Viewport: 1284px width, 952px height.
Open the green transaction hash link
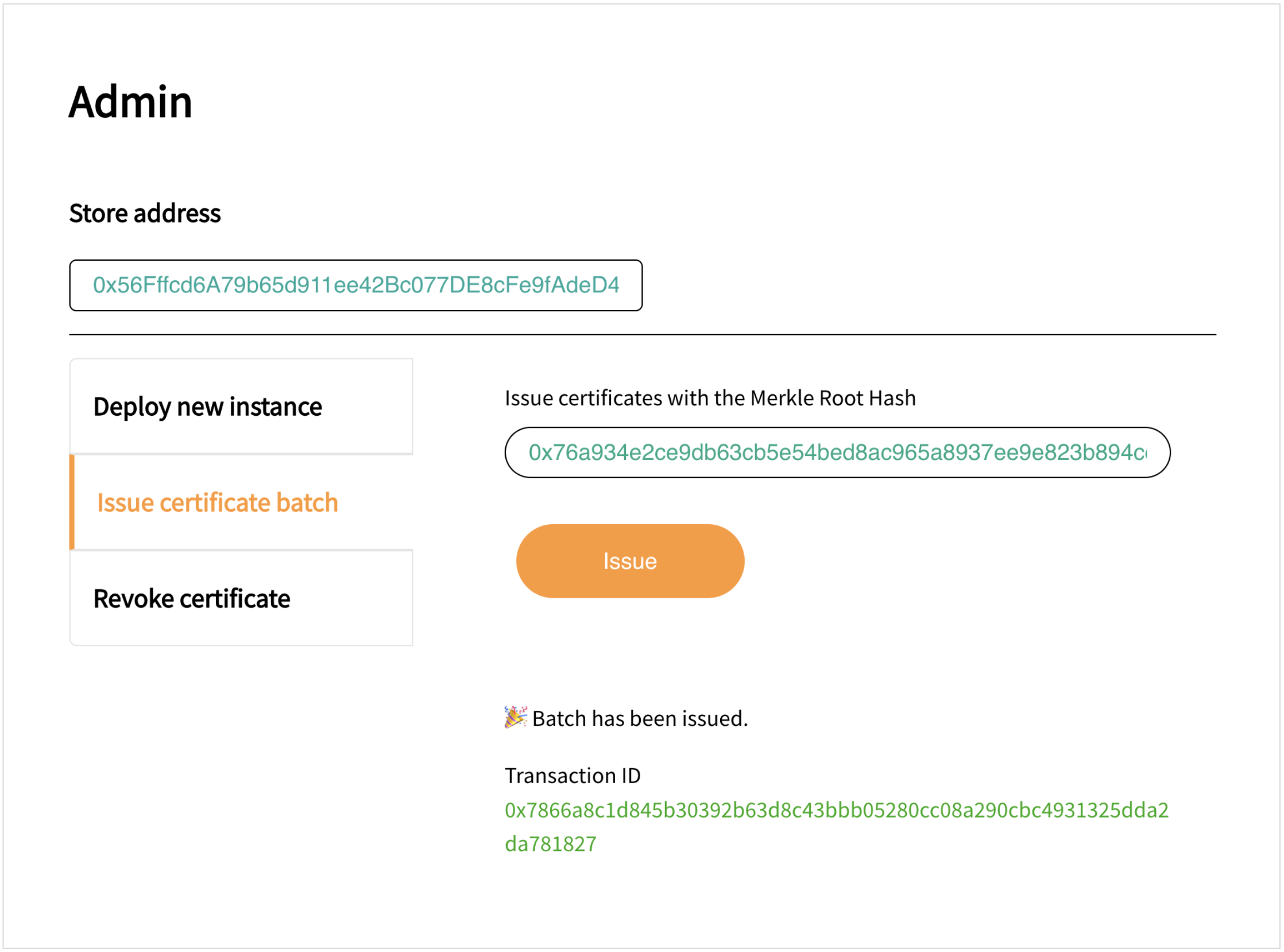tap(836, 810)
